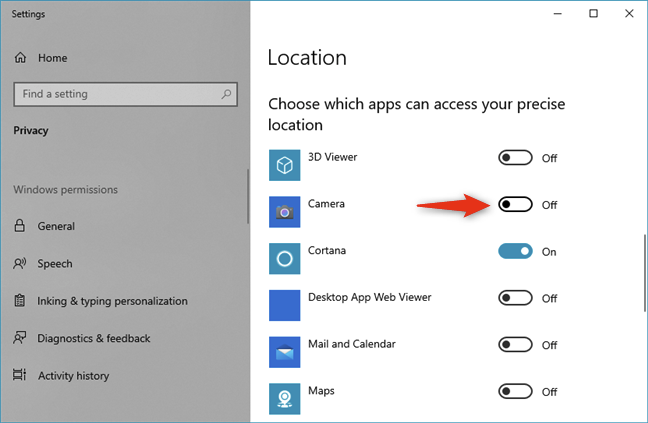
Task: Click the sidebar vertical scrollbar
Action: click(x=248, y=196)
